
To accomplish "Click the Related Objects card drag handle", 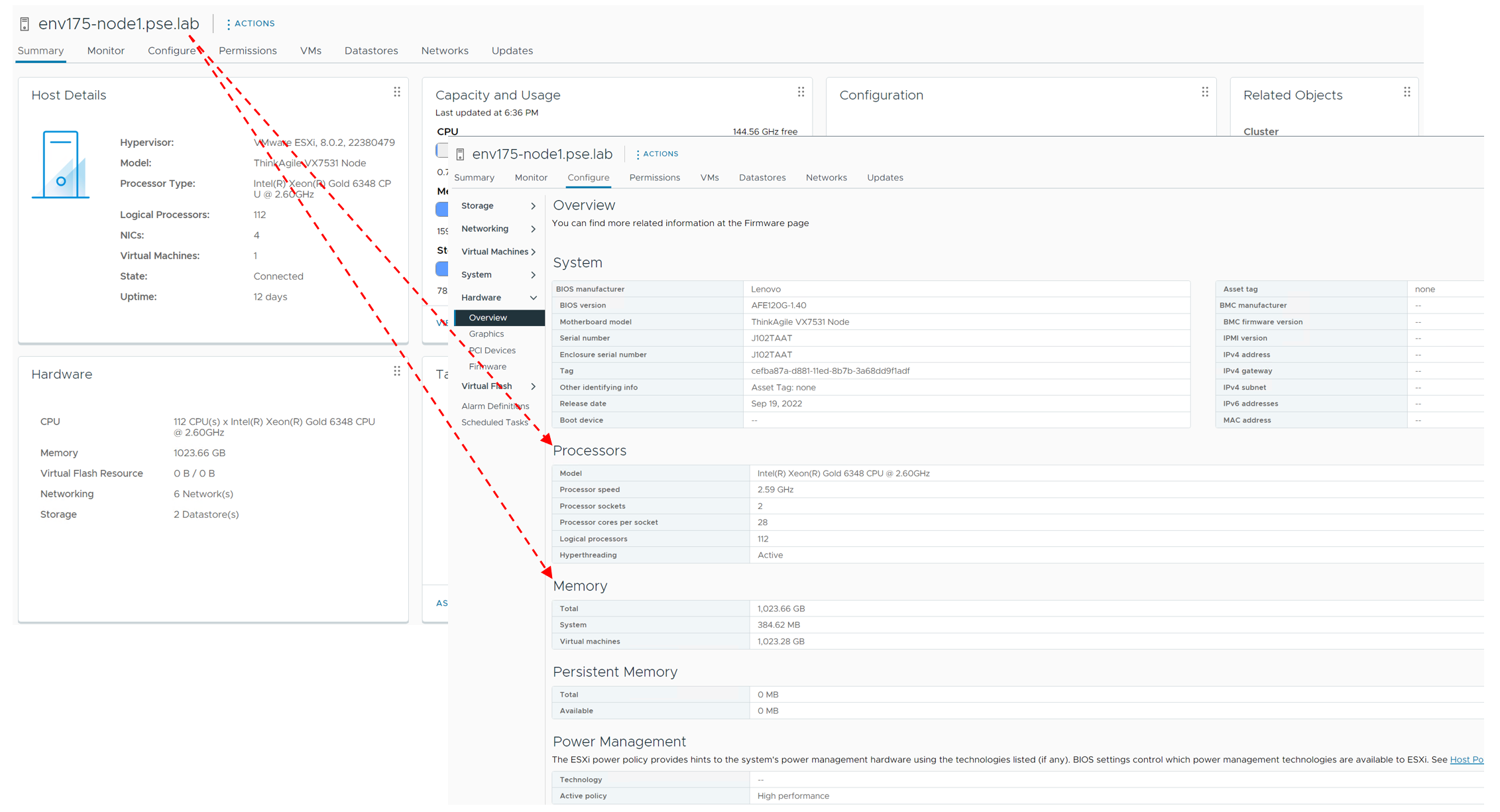I will (1407, 92).
